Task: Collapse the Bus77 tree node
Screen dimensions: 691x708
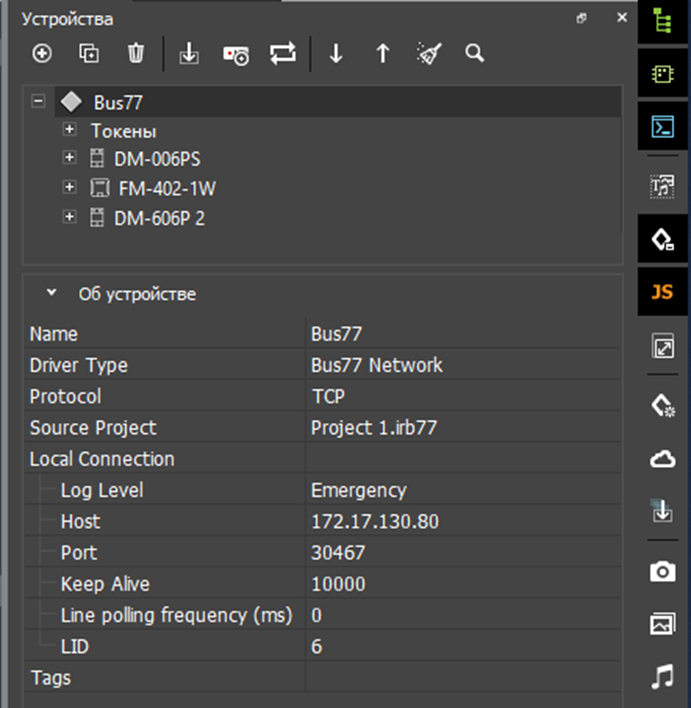Action: click(x=39, y=101)
